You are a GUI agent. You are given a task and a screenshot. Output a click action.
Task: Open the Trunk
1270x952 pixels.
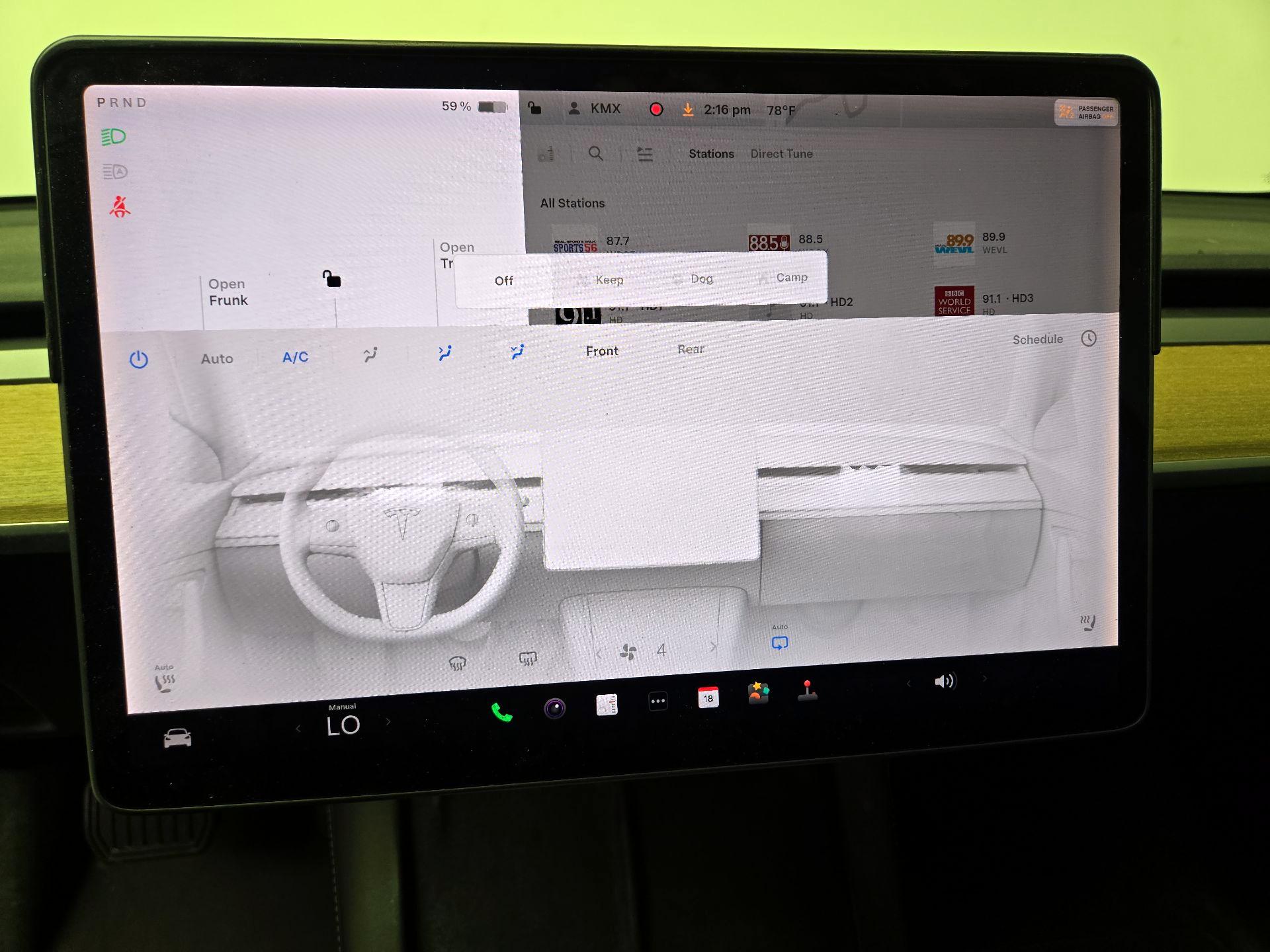coord(456,255)
